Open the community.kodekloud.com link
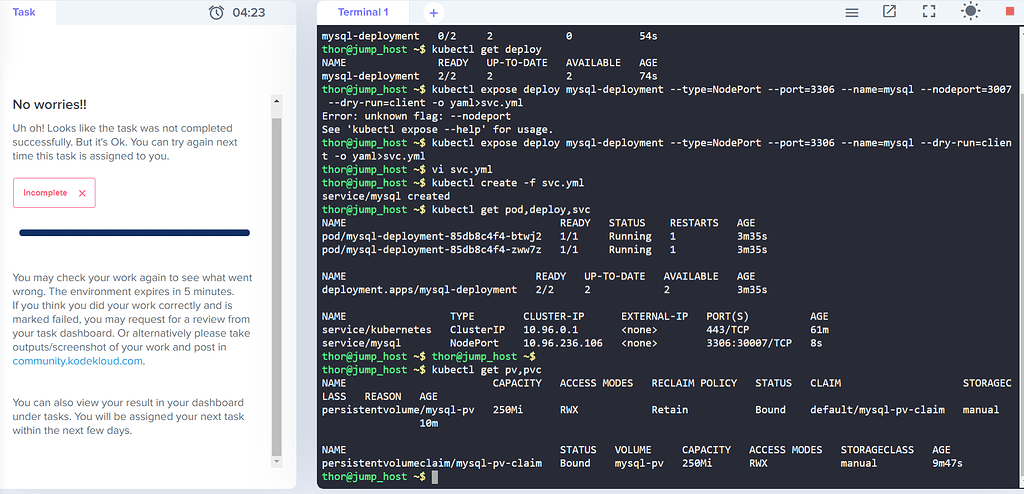This screenshot has height=494, width=1024. [78, 361]
